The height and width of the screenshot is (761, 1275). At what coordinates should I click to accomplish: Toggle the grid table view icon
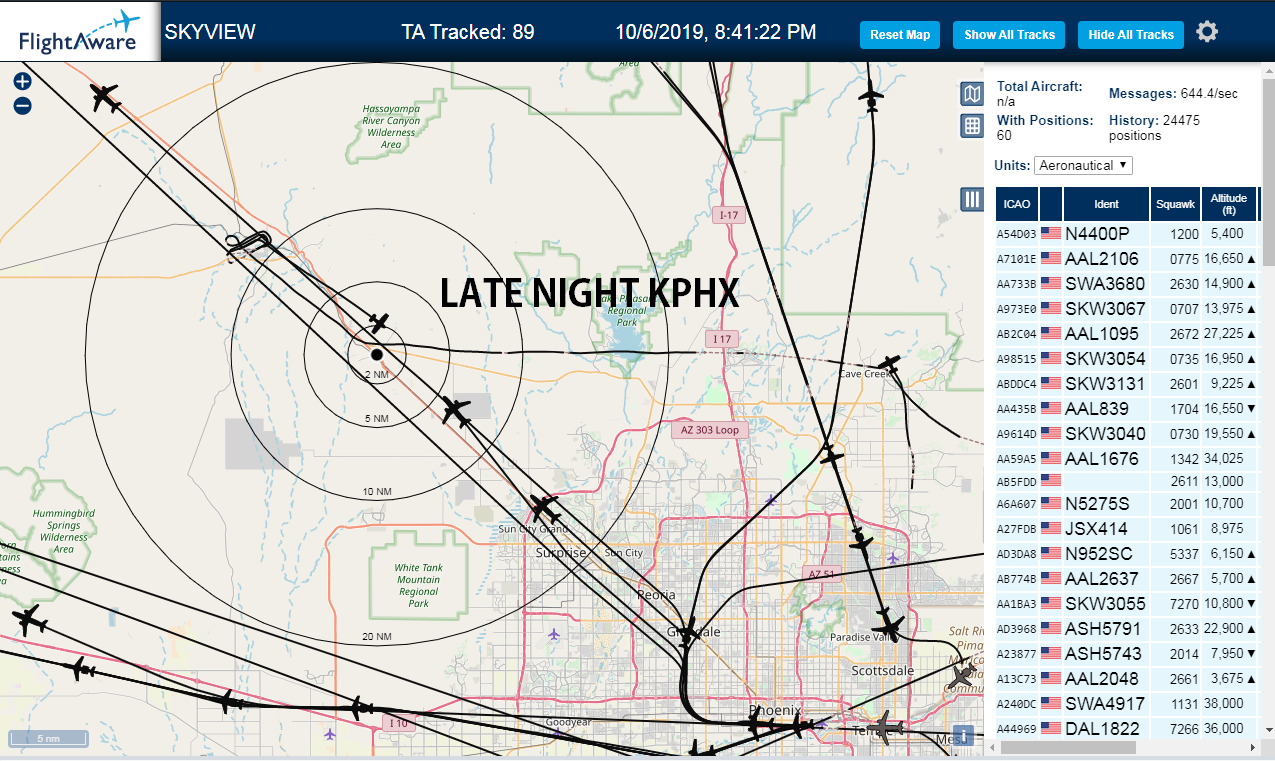(x=971, y=126)
